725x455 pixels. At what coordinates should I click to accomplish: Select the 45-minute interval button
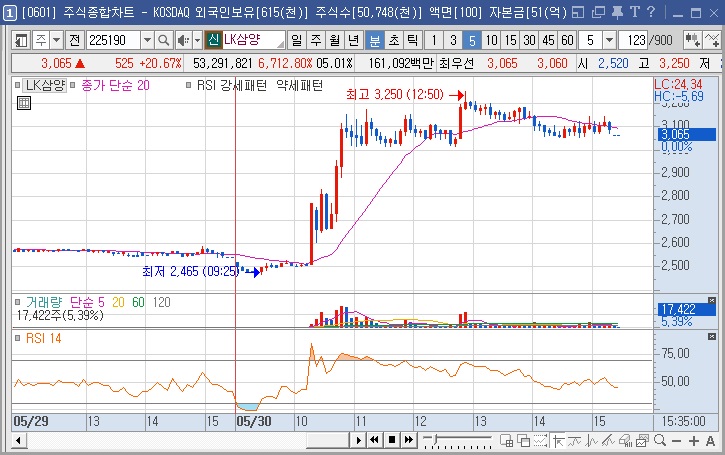[548, 40]
